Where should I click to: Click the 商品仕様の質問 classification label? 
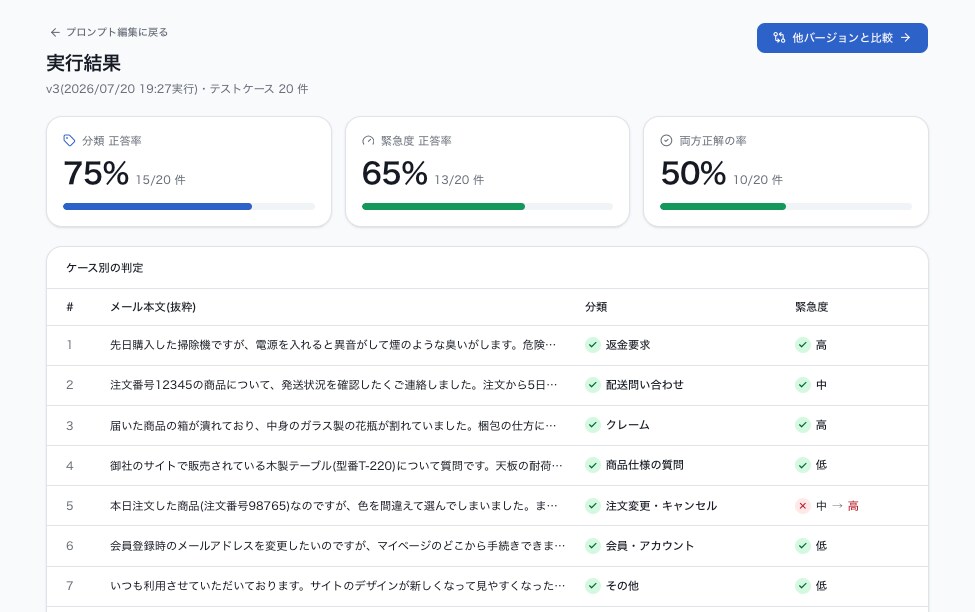(x=644, y=465)
